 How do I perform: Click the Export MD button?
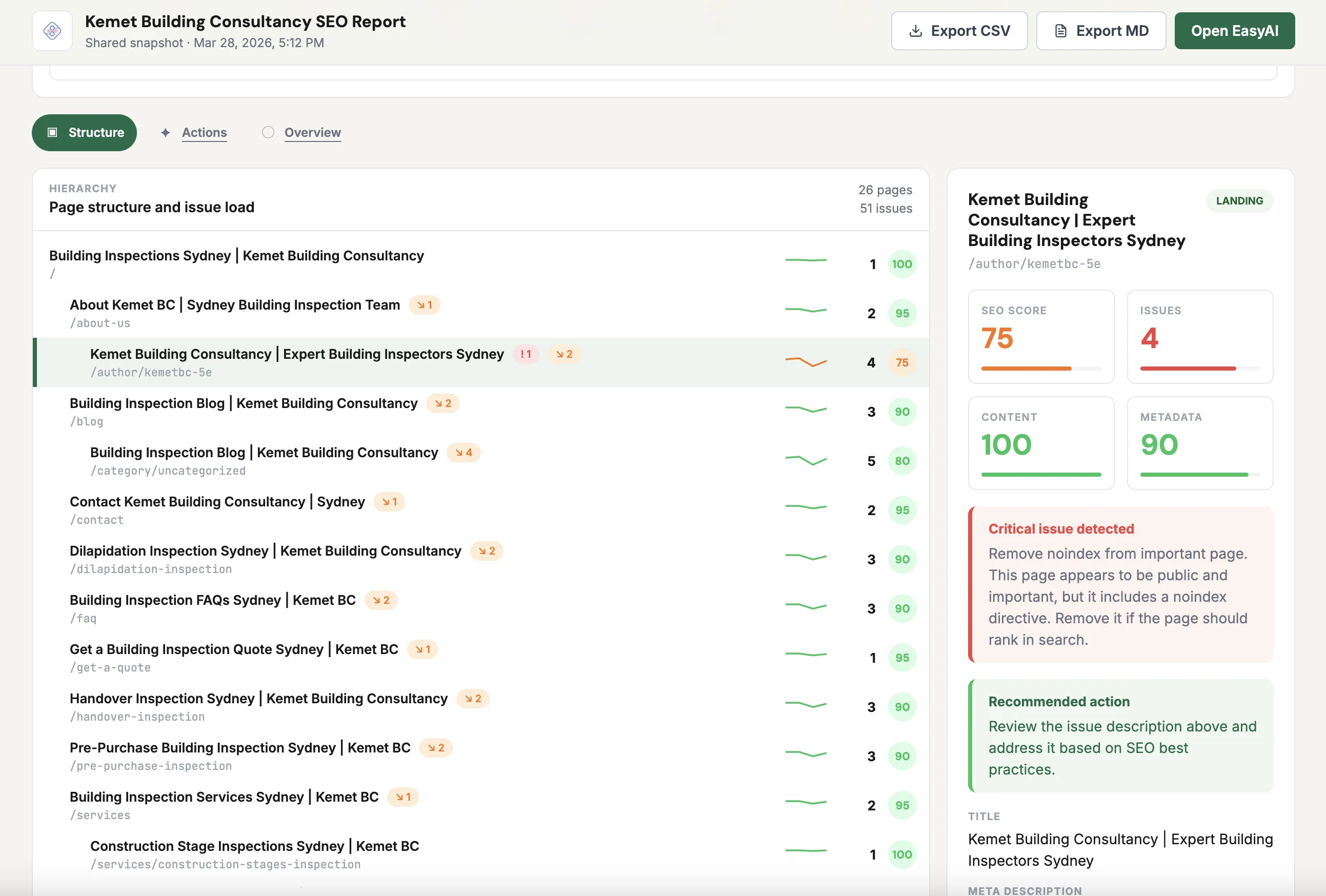(x=1100, y=31)
